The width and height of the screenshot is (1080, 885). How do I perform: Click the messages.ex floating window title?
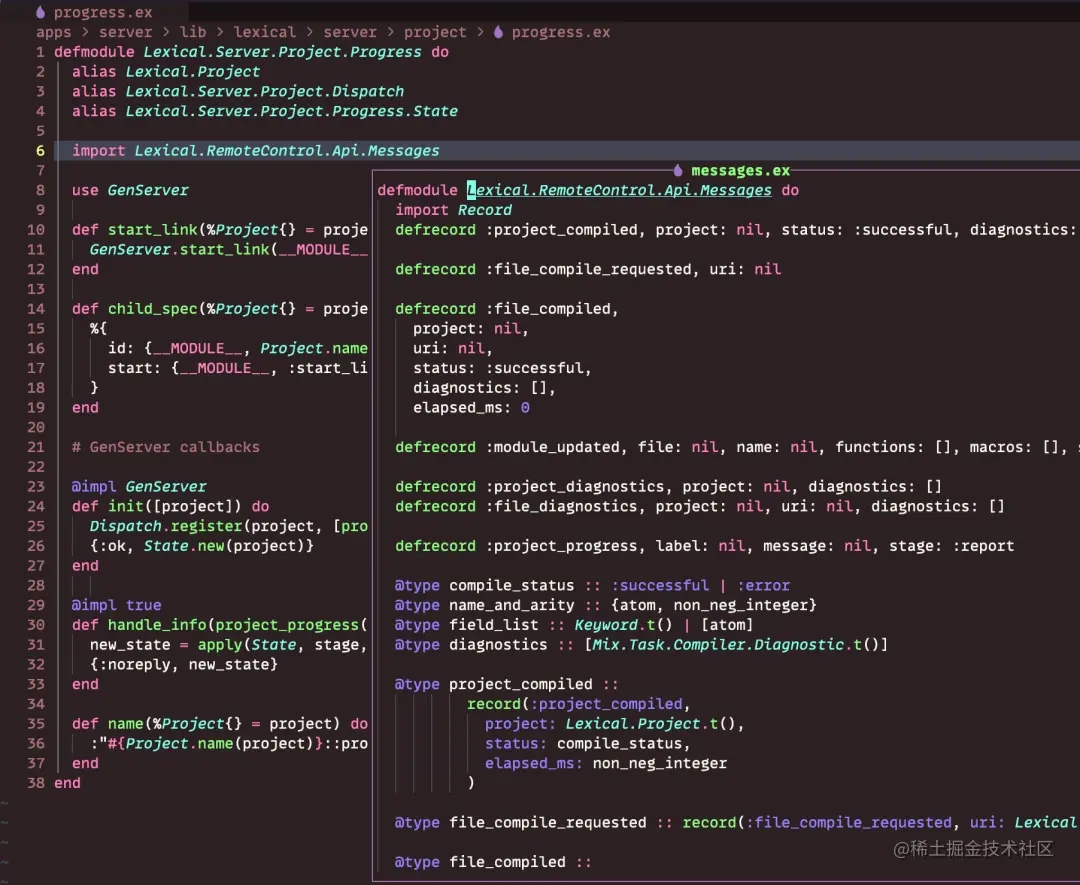pos(740,170)
